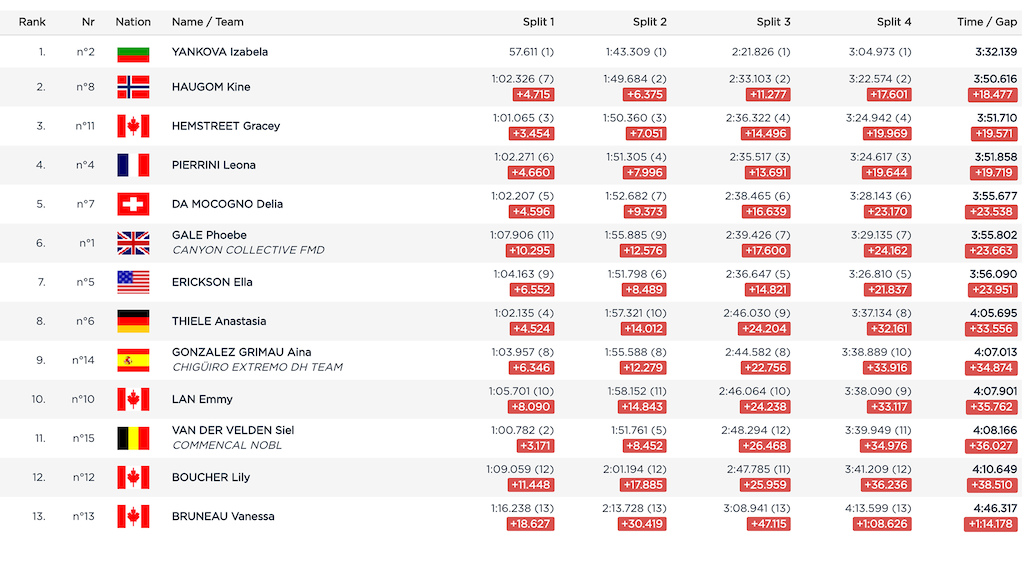
Task: Sort by the Rank column header
Action: click(32, 22)
